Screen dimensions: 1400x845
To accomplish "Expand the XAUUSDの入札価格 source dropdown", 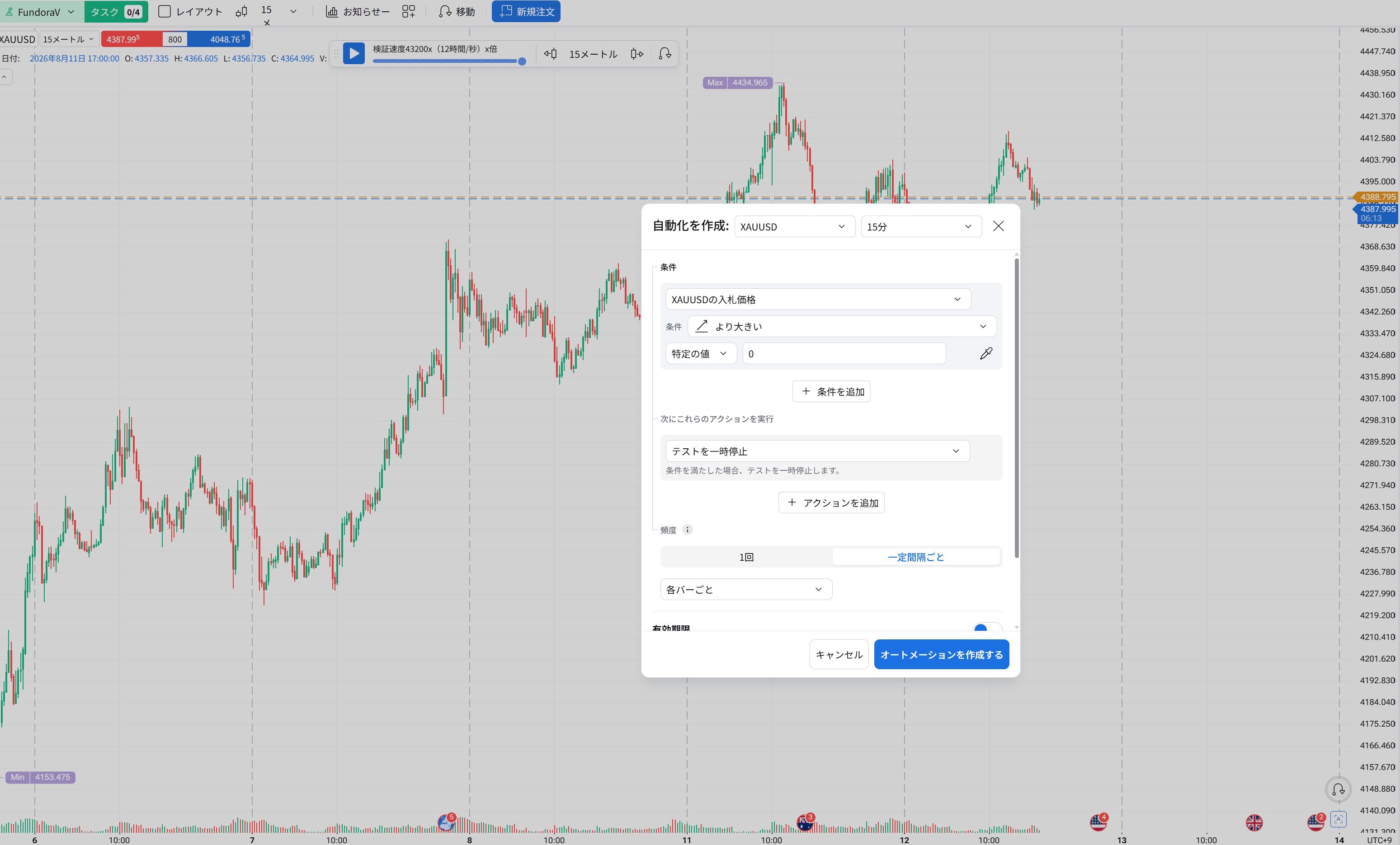I will (x=818, y=299).
